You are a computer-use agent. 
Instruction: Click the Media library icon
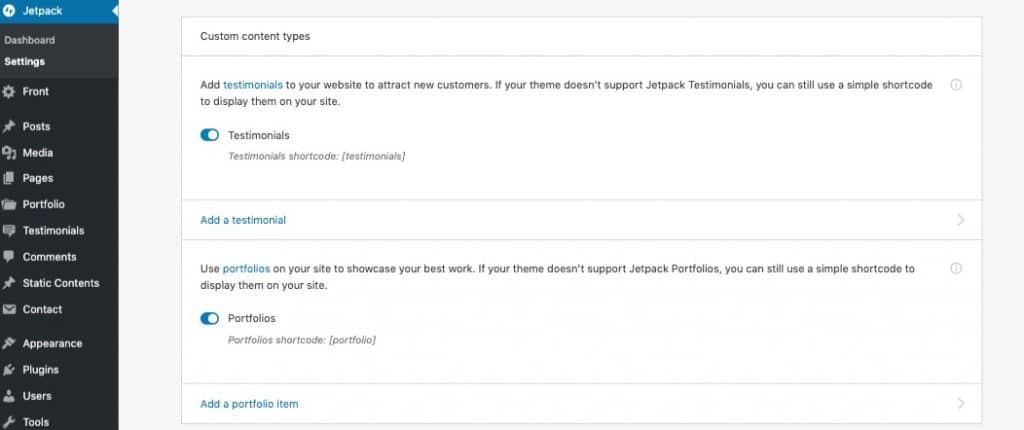(x=8, y=152)
